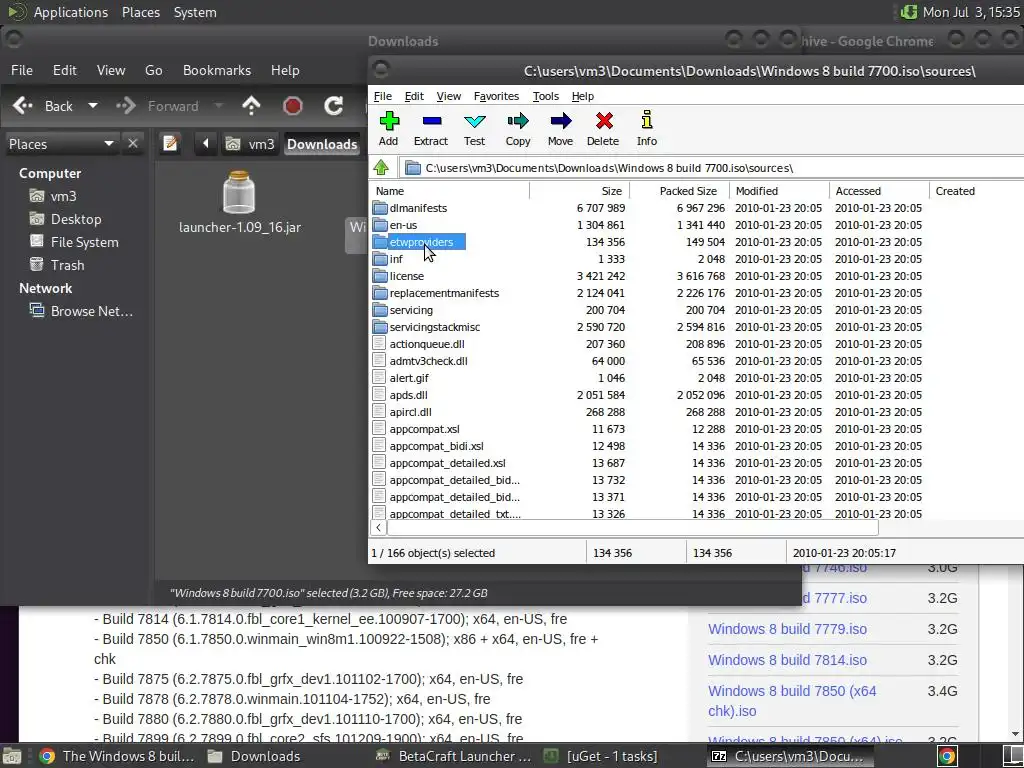Image resolution: width=1024 pixels, height=768 pixels.
Task: Open the Applications menu in top panel
Action: [71, 12]
